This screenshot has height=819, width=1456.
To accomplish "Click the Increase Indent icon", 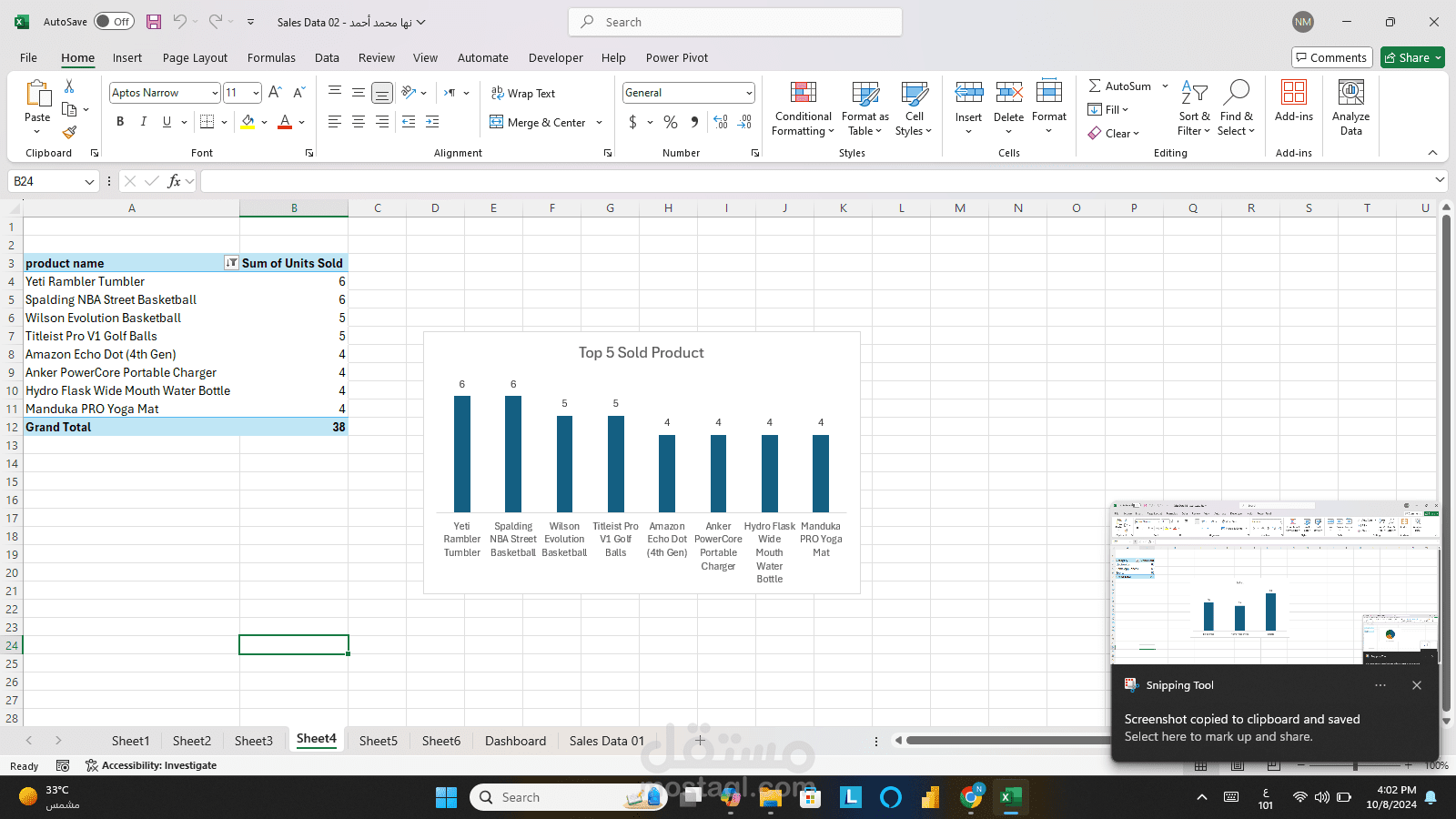I will pyautogui.click(x=432, y=122).
